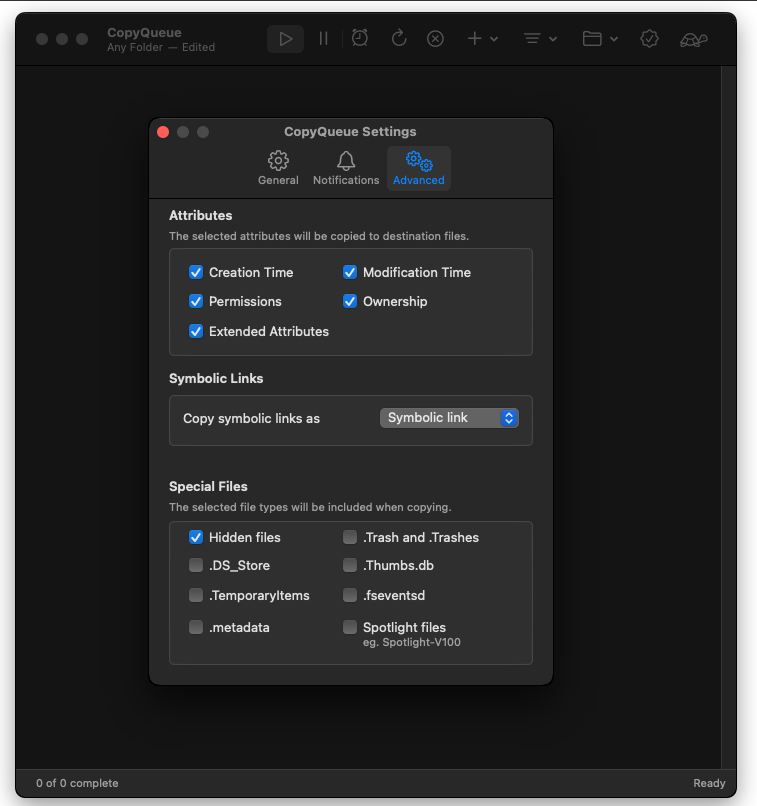Pause the copy queue

[323, 39]
